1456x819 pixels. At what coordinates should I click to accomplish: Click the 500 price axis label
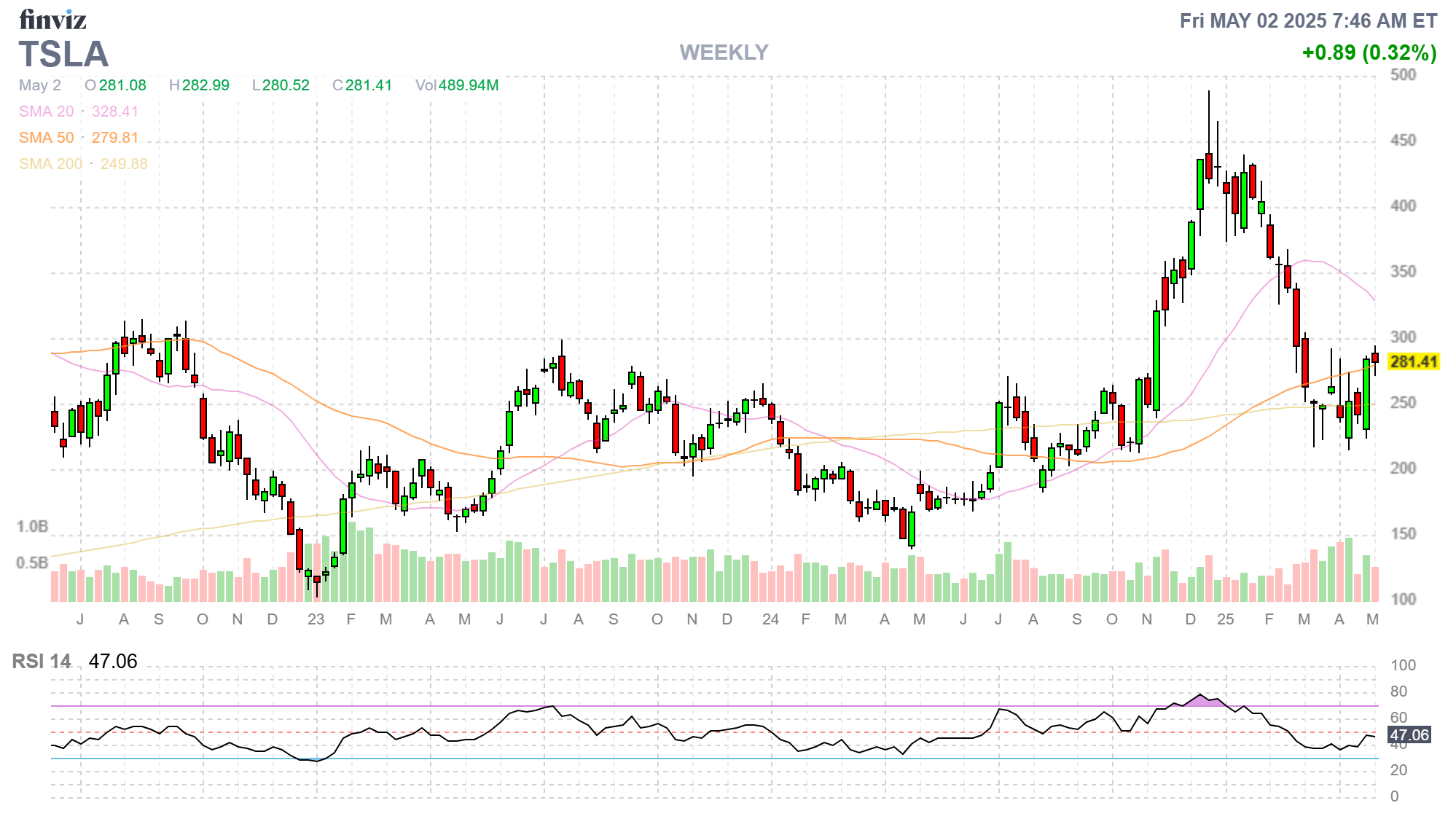click(x=1403, y=75)
